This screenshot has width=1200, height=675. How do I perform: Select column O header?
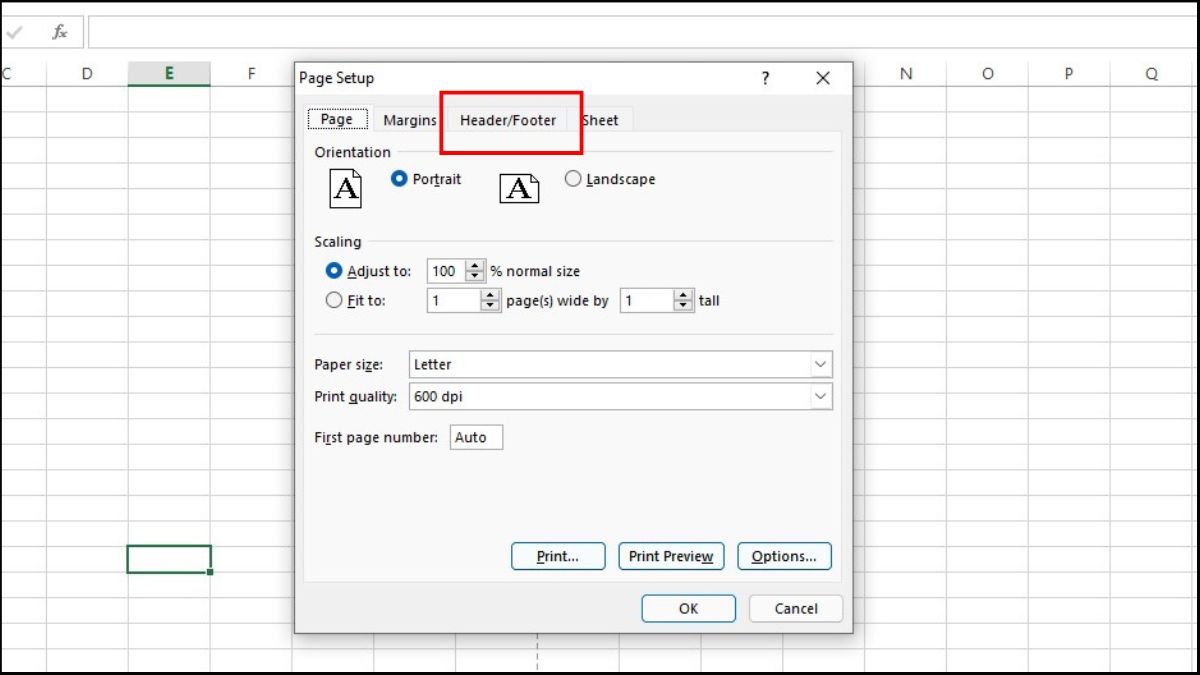[x=988, y=73]
